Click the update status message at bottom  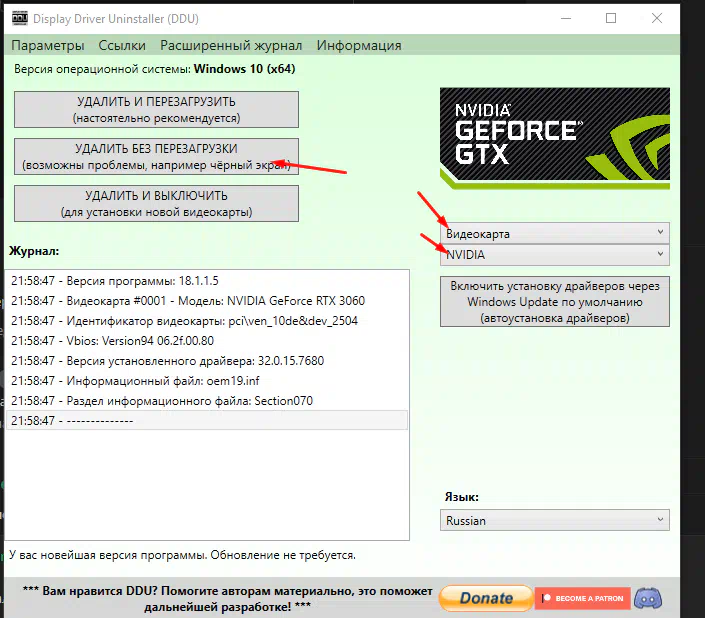(182, 555)
